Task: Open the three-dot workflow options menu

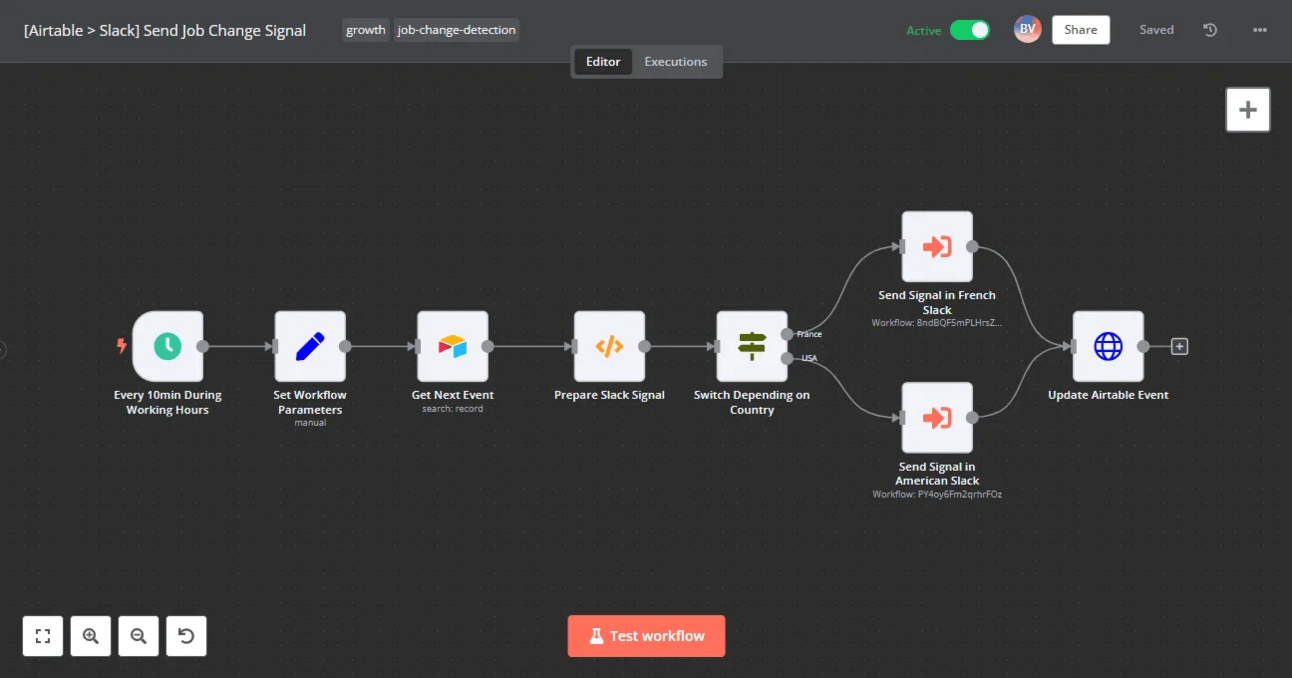Action: pos(1260,30)
